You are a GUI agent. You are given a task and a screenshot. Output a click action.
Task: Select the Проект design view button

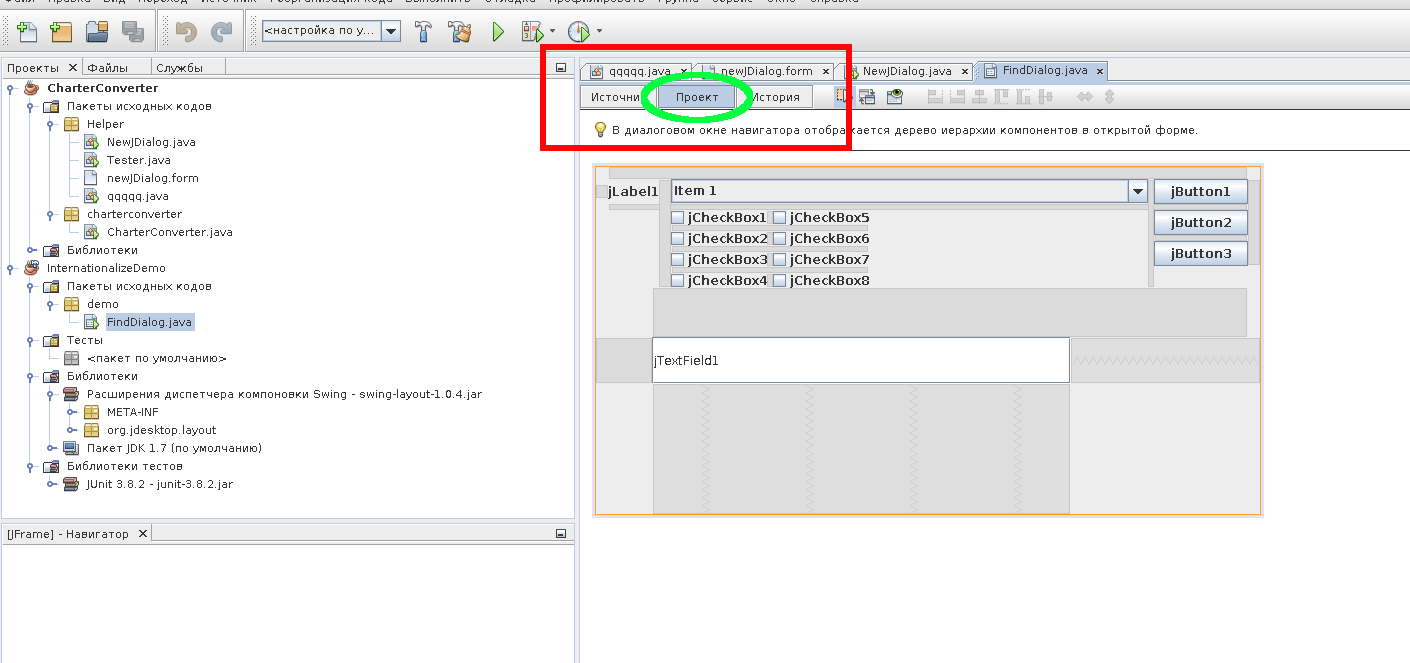(x=697, y=97)
